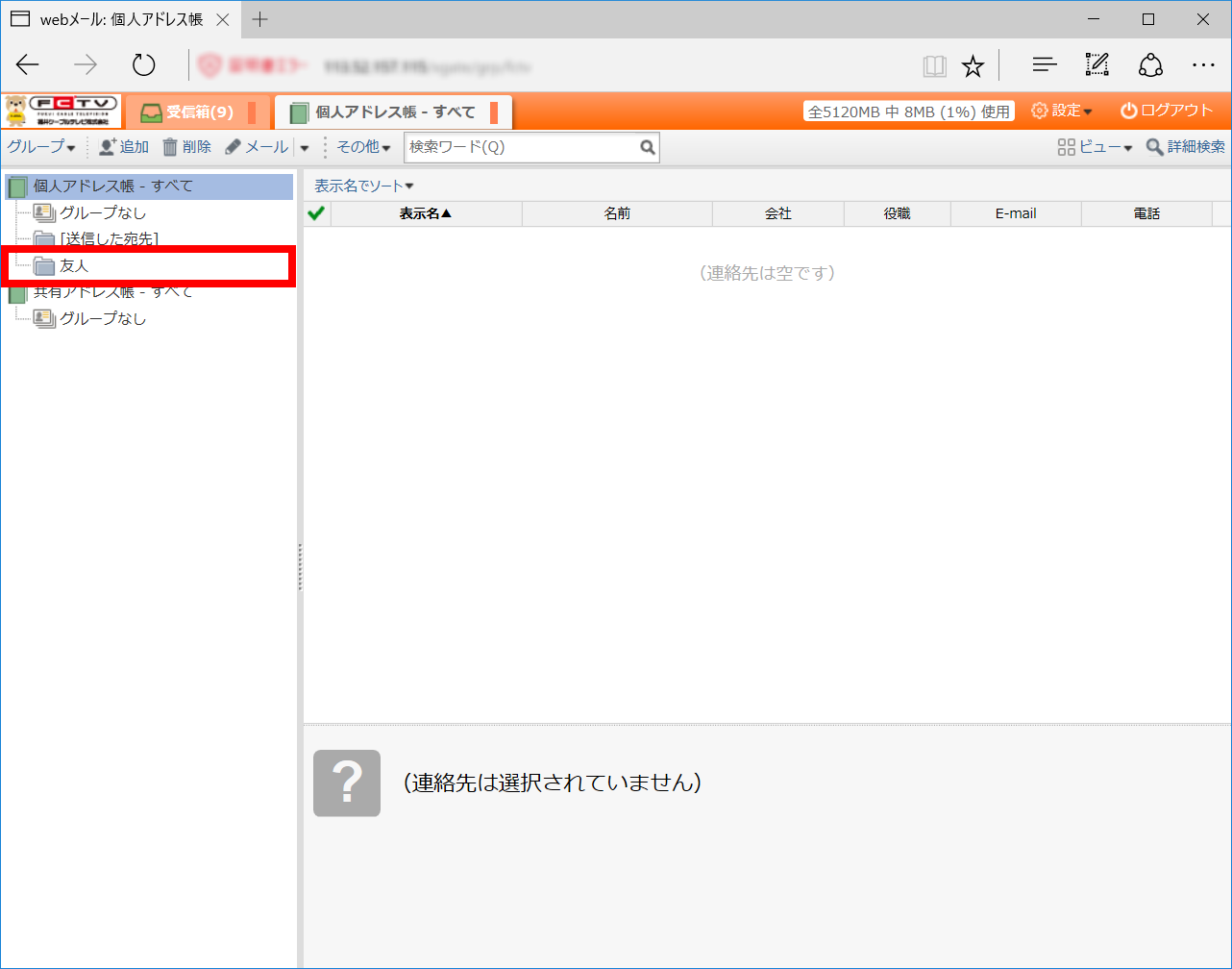Select グループなし under 共有アドレス帳
Screen dimensions: 1232x969
pyautogui.click(x=103, y=318)
